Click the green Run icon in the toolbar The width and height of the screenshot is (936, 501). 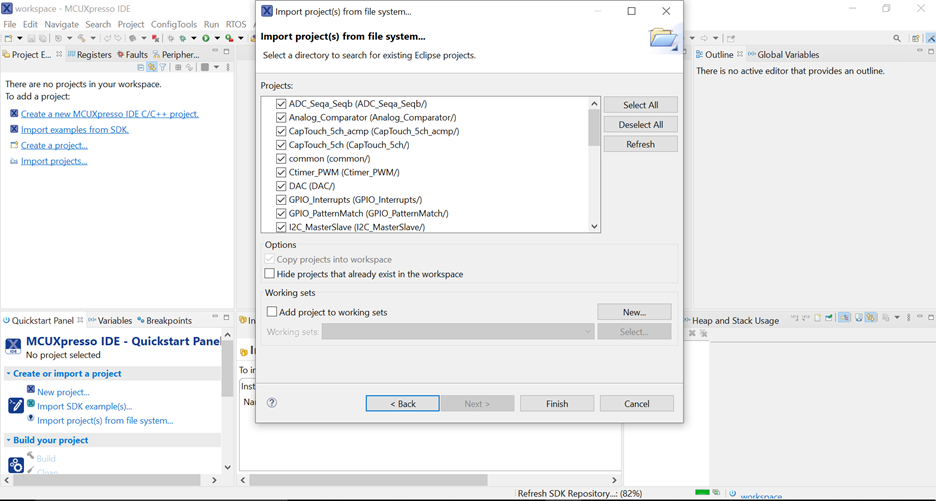click(205, 38)
